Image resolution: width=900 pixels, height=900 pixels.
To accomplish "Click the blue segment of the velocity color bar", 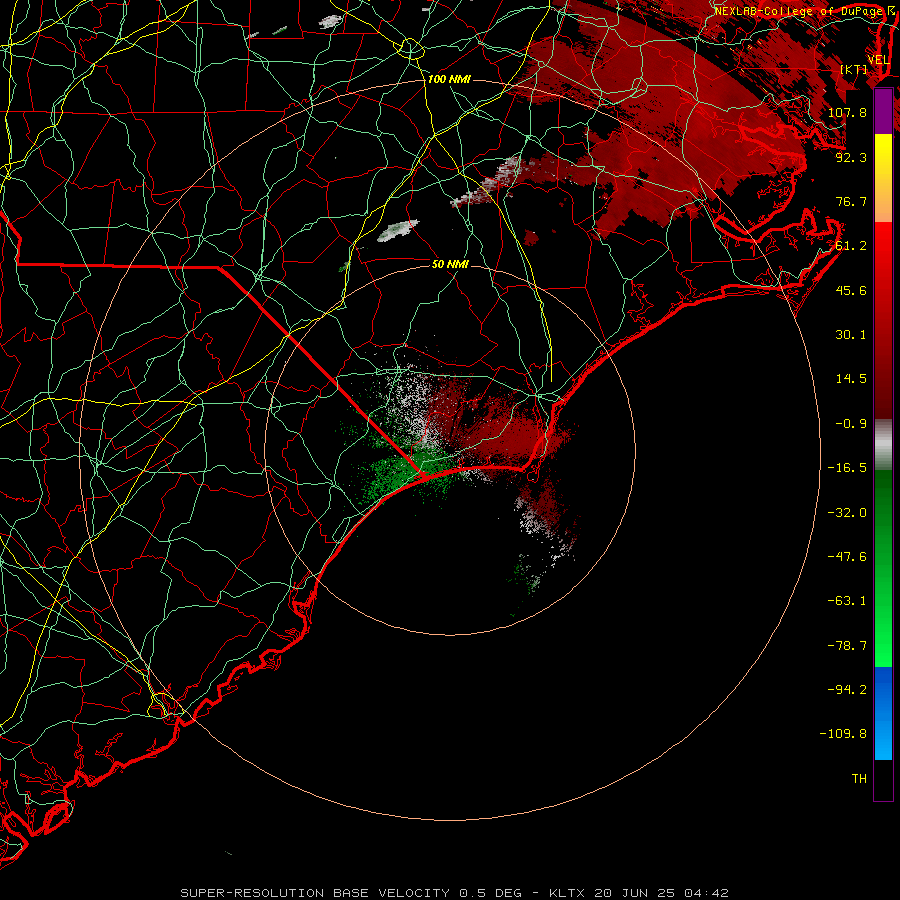I will tap(883, 713).
